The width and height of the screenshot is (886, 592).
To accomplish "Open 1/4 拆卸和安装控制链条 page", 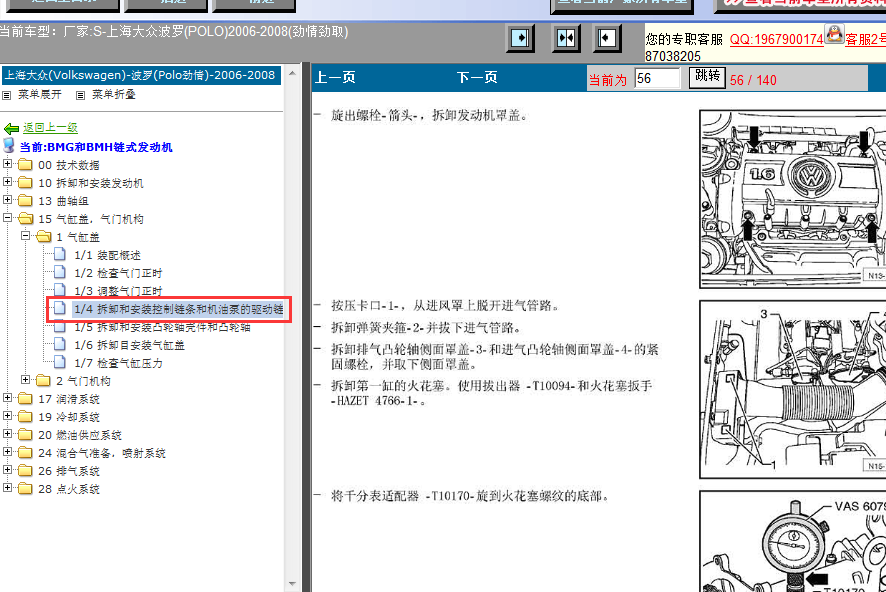I will coord(179,309).
